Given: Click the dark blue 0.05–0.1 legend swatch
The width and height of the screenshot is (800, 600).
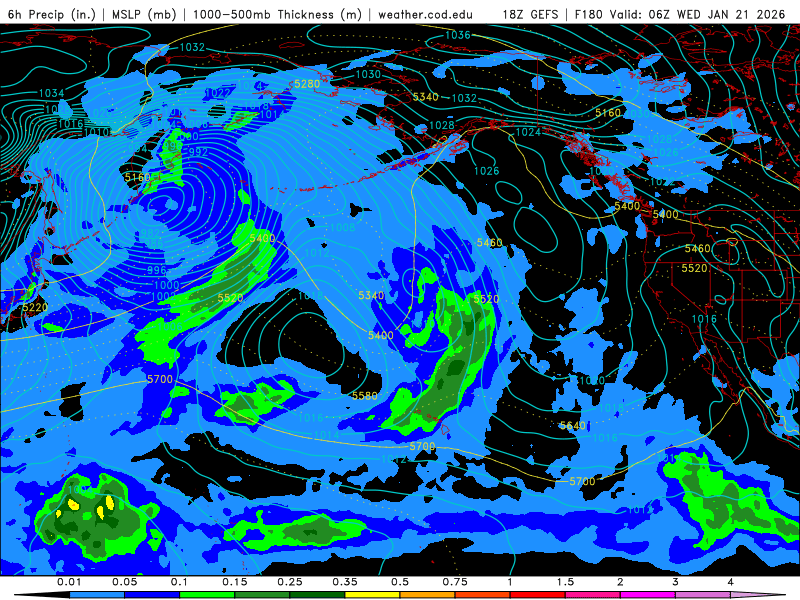Looking at the screenshot, I should click(152, 595).
